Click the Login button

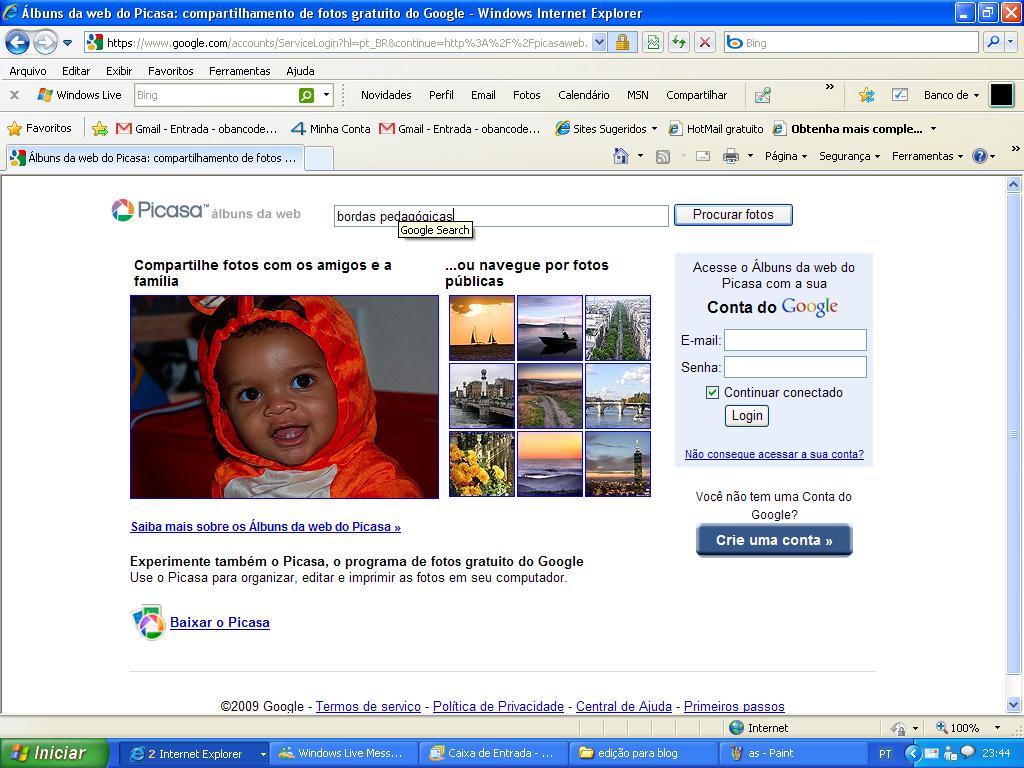pyautogui.click(x=746, y=416)
